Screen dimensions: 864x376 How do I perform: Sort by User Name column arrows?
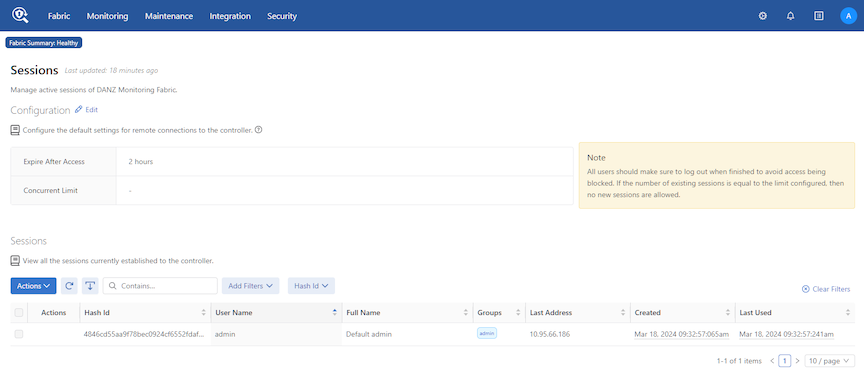point(334,313)
